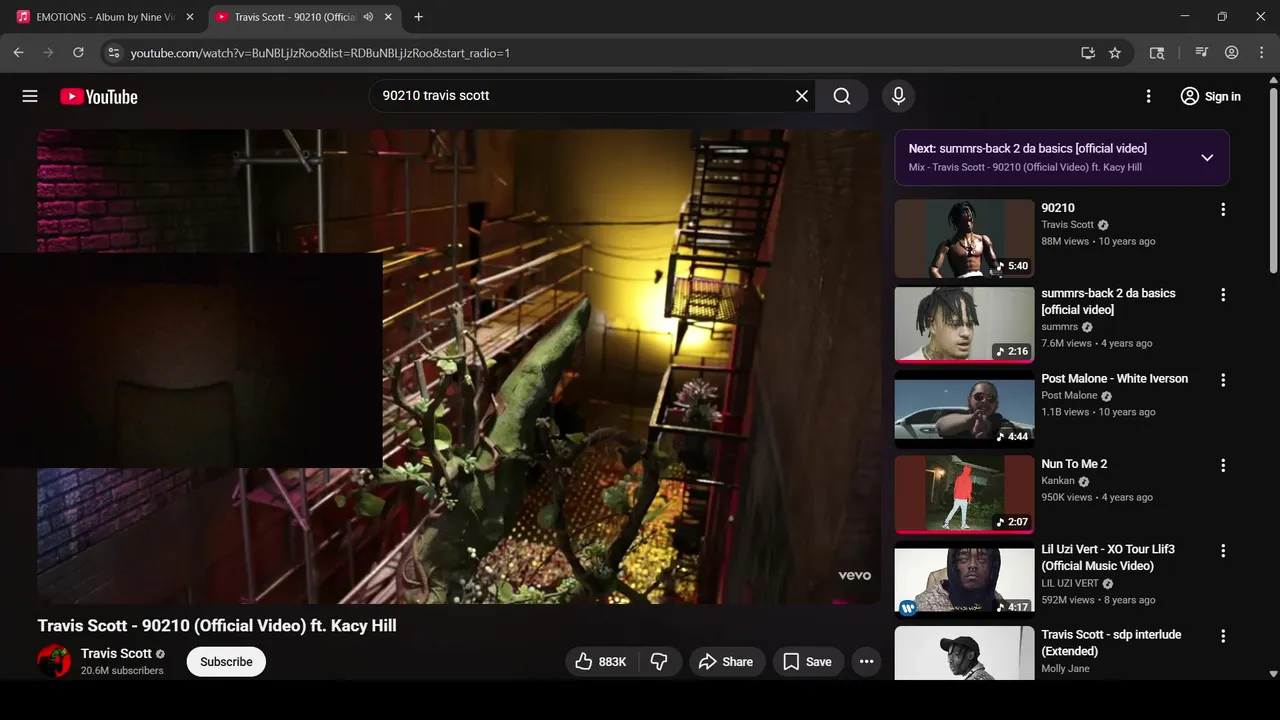This screenshot has width=1280, height=720.
Task: Open options for Post Malone White Iverson
Action: 1222,380
